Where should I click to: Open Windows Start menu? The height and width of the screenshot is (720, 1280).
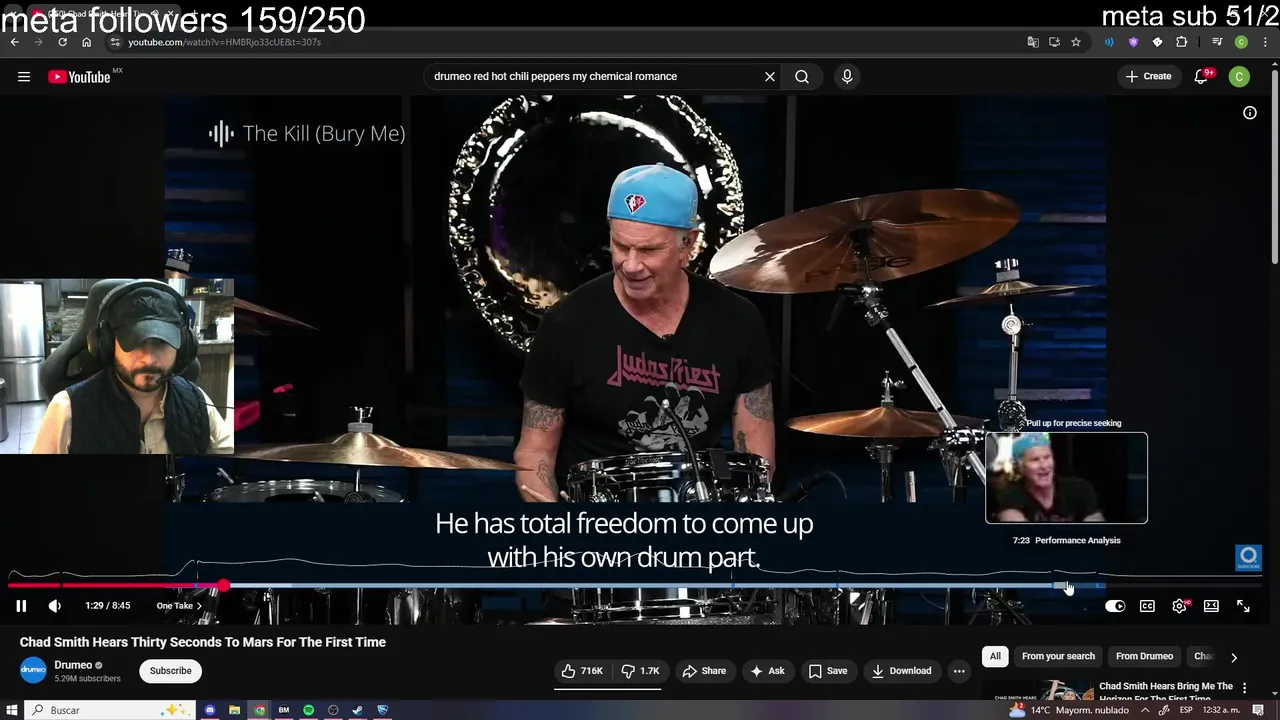click(12, 710)
